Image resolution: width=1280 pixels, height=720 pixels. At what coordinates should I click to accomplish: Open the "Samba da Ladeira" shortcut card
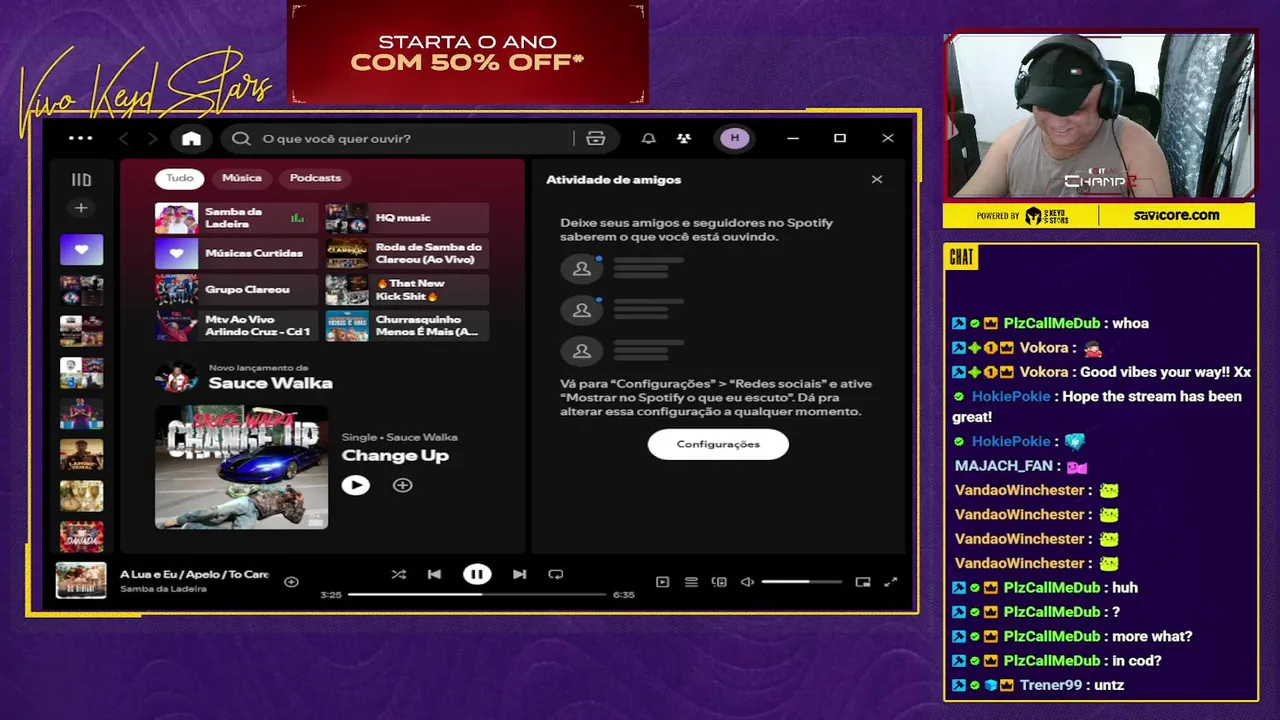click(x=236, y=218)
